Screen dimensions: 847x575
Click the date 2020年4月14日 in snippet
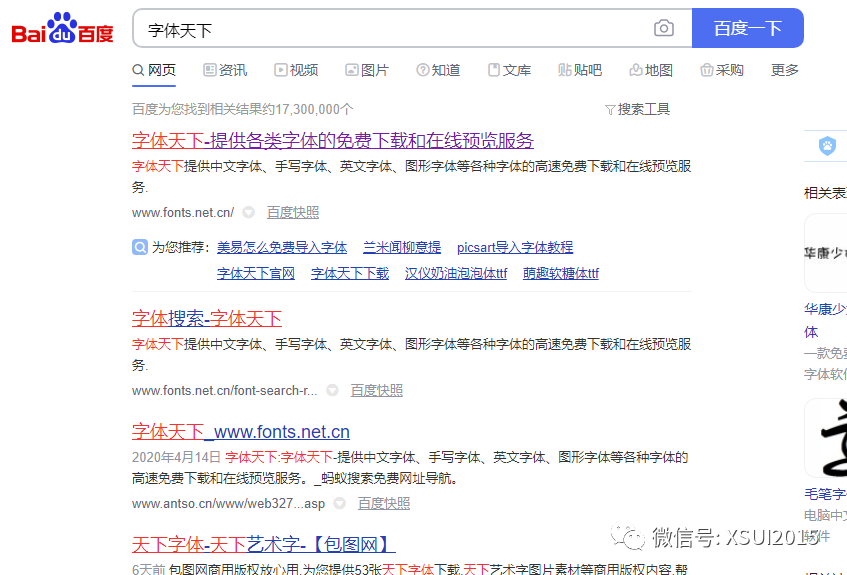click(x=176, y=457)
